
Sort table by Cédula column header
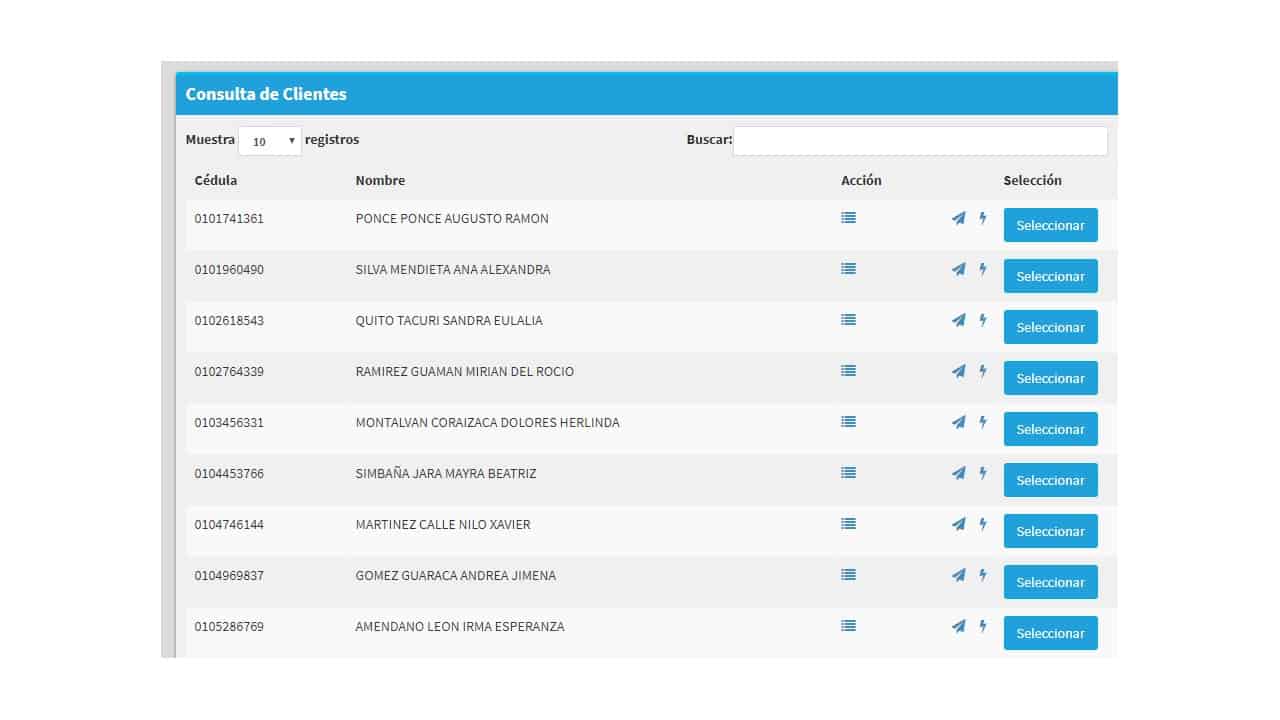point(216,181)
